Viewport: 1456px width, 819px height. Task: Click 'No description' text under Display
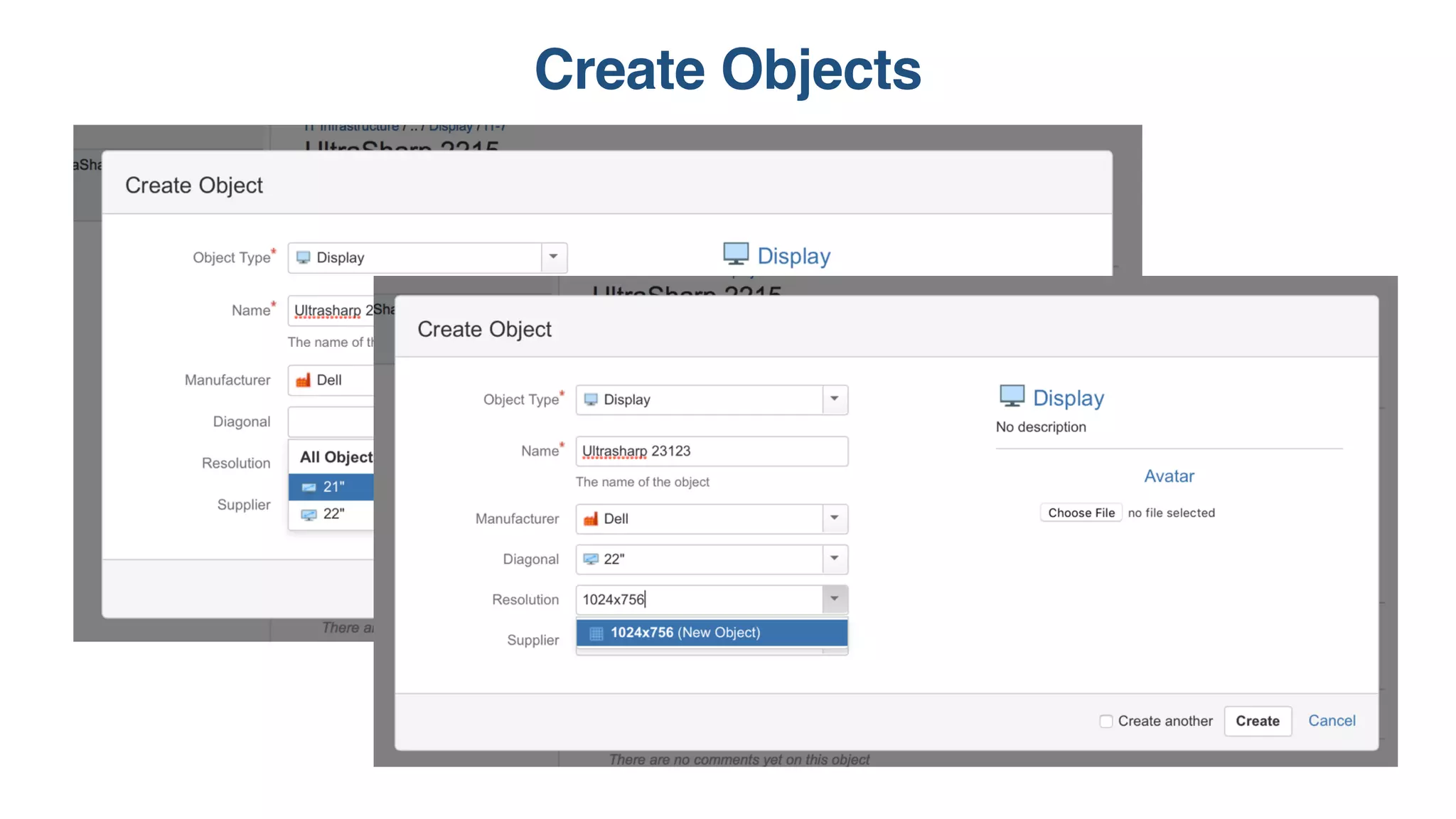1041,427
